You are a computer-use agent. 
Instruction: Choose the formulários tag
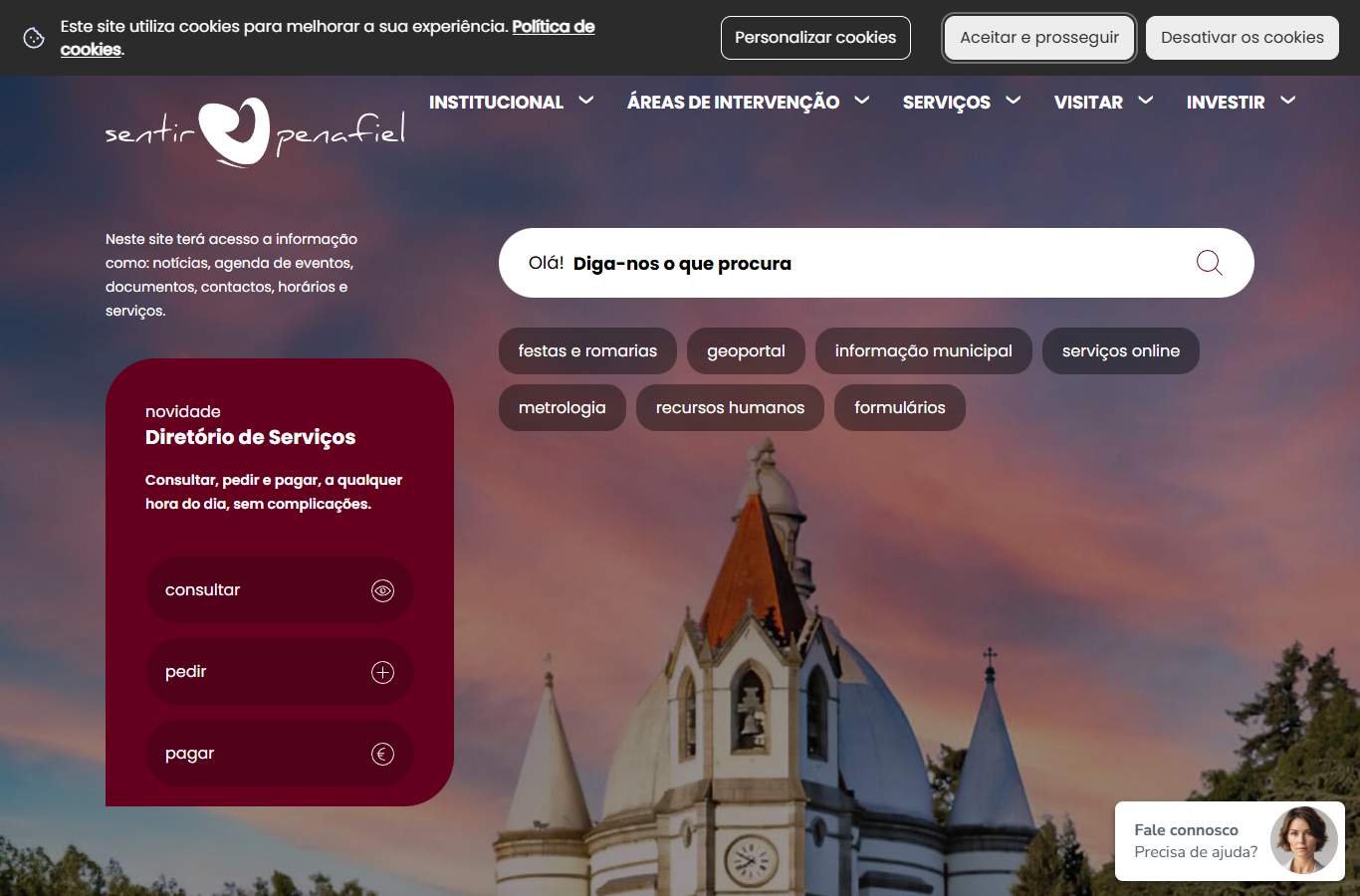(x=900, y=408)
